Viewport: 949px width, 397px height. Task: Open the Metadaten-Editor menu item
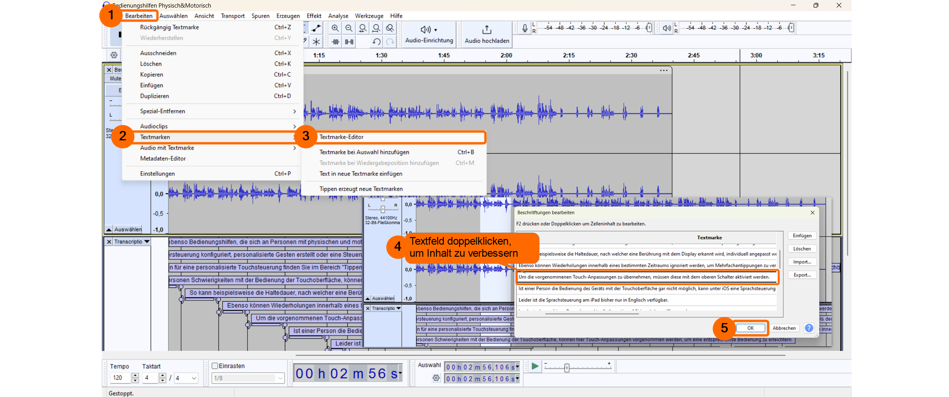pos(212,159)
